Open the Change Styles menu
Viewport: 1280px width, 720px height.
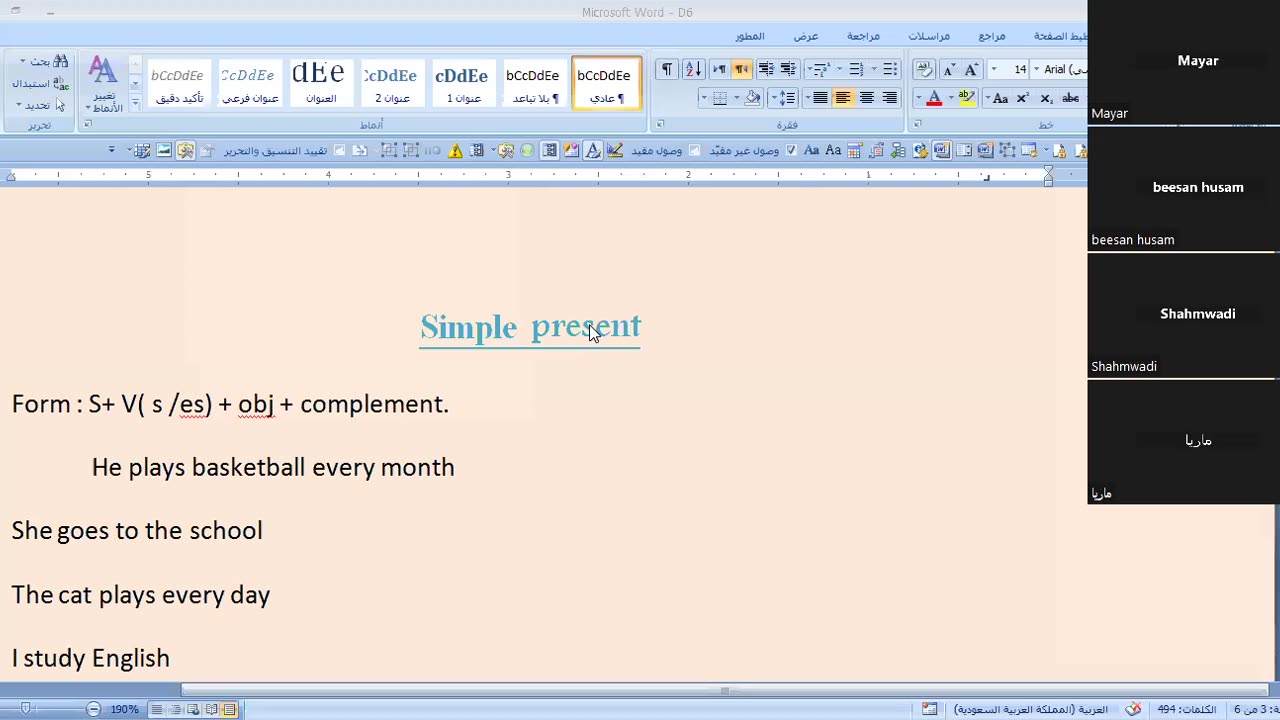tap(104, 85)
